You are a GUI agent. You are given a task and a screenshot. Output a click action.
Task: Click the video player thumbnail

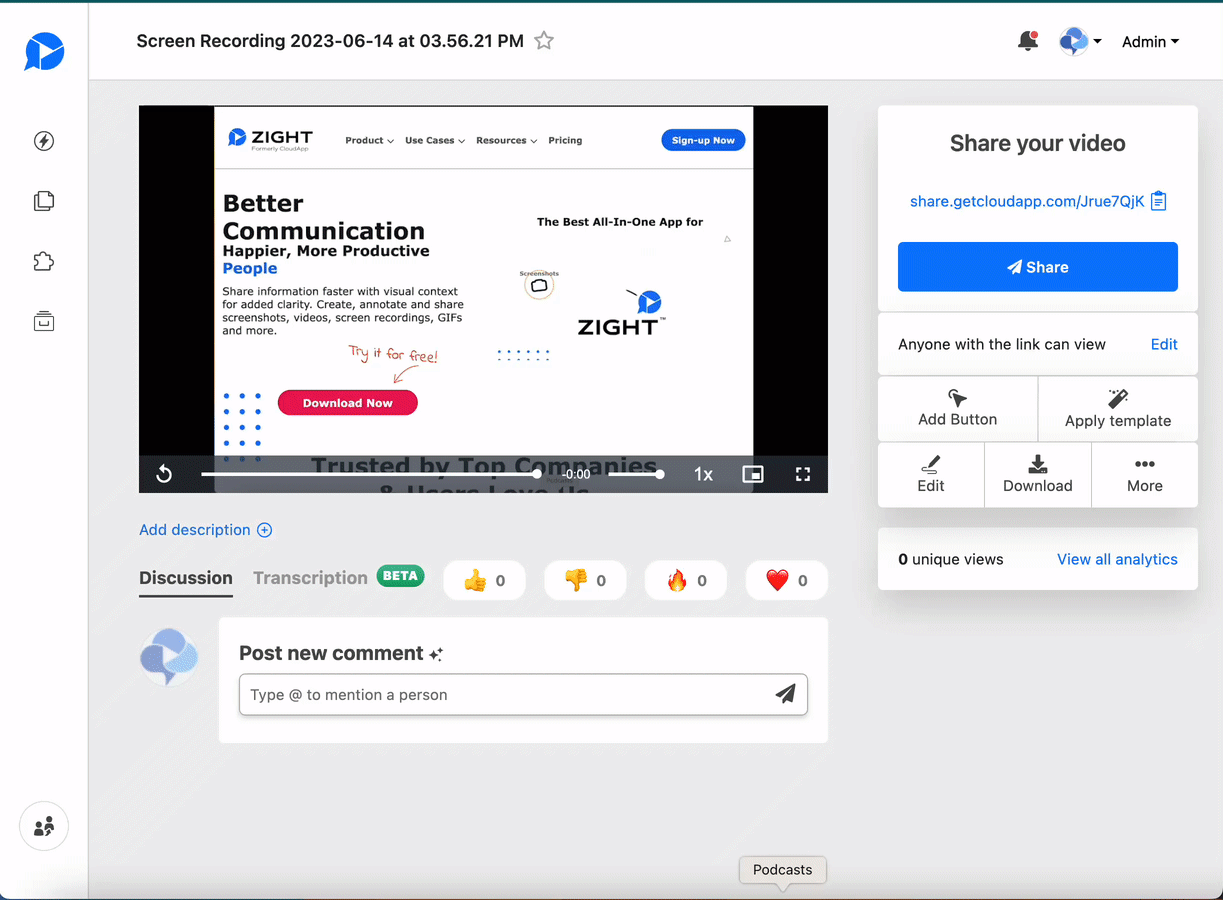coord(483,299)
